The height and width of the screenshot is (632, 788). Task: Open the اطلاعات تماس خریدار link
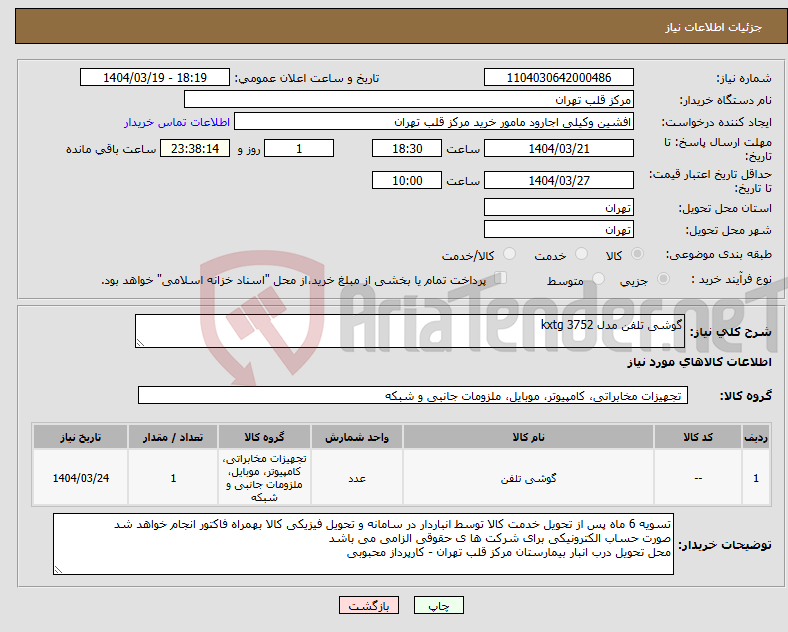pos(177,122)
